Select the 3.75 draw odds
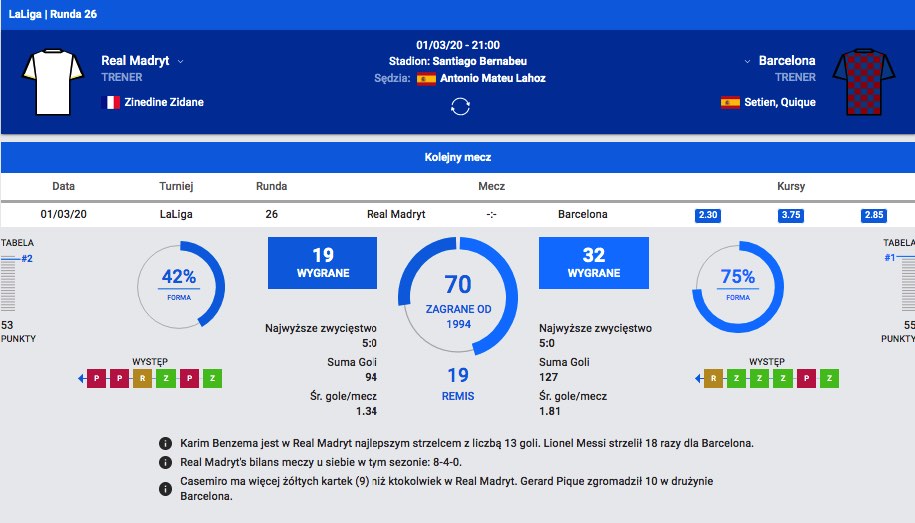The height and width of the screenshot is (523, 915). point(790,215)
